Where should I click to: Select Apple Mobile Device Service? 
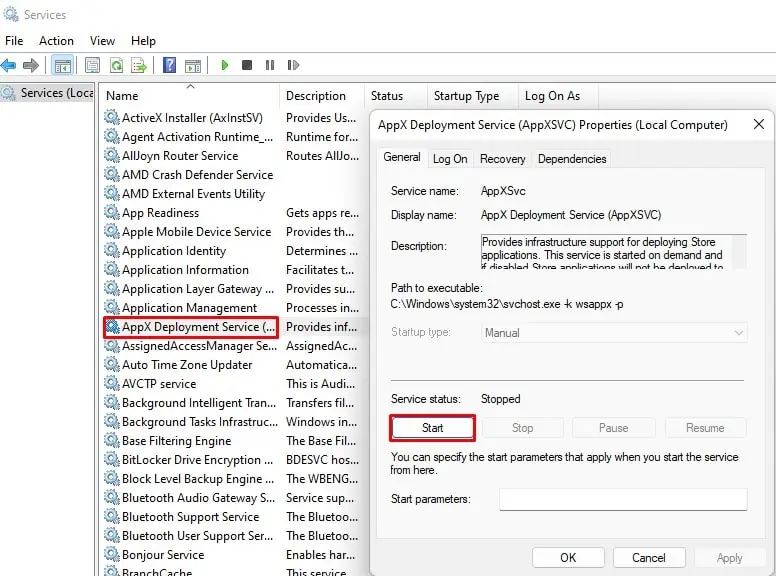[196, 232]
